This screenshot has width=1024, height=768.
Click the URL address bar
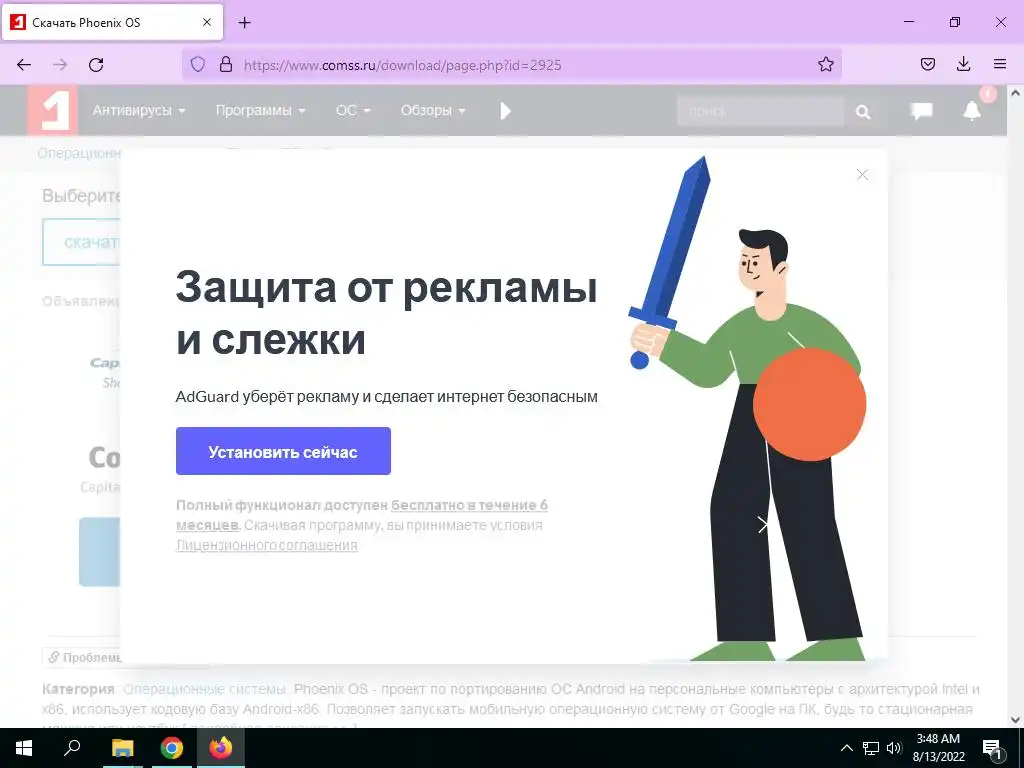point(512,65)
